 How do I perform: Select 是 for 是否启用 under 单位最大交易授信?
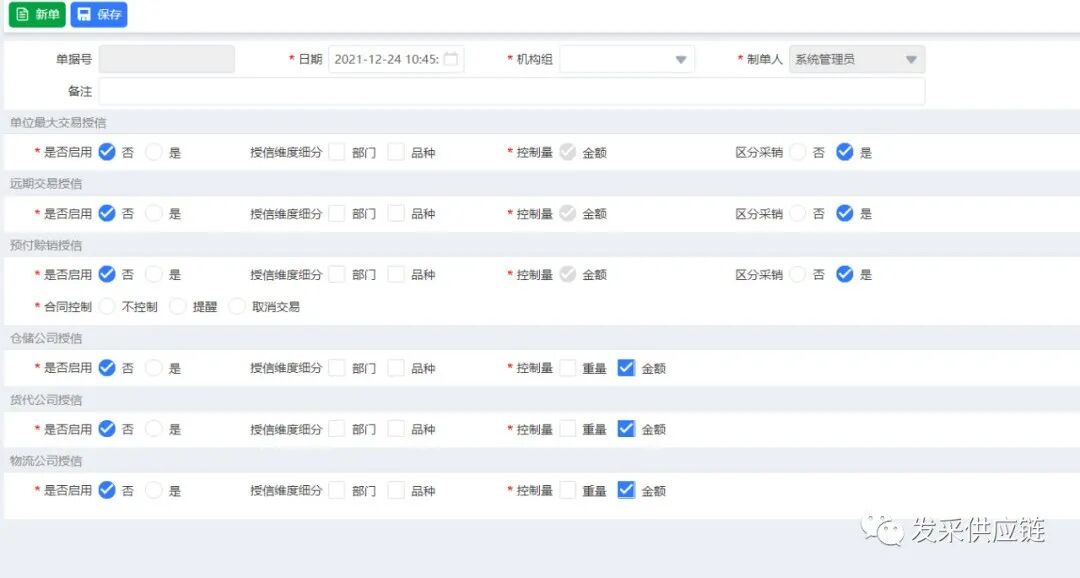(152, 152)
